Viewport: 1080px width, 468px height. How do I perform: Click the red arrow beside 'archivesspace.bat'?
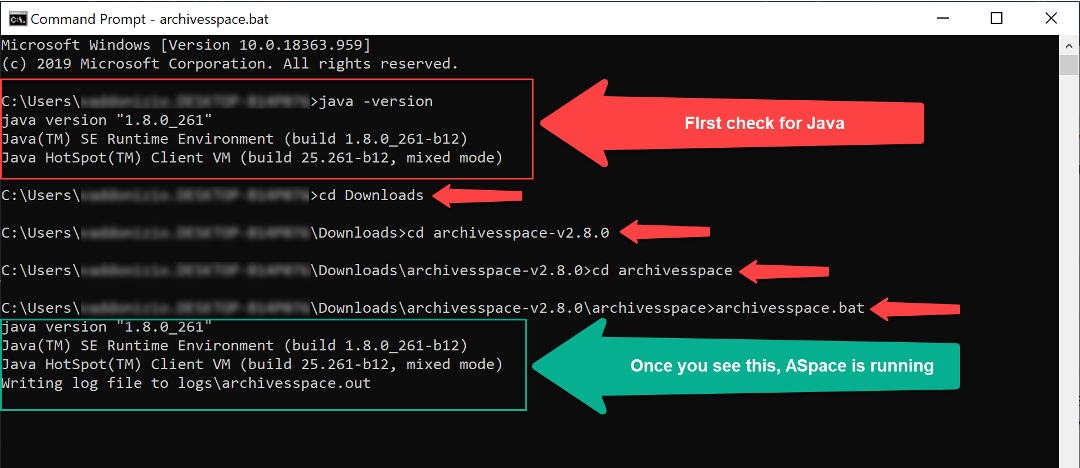point(920,308)
